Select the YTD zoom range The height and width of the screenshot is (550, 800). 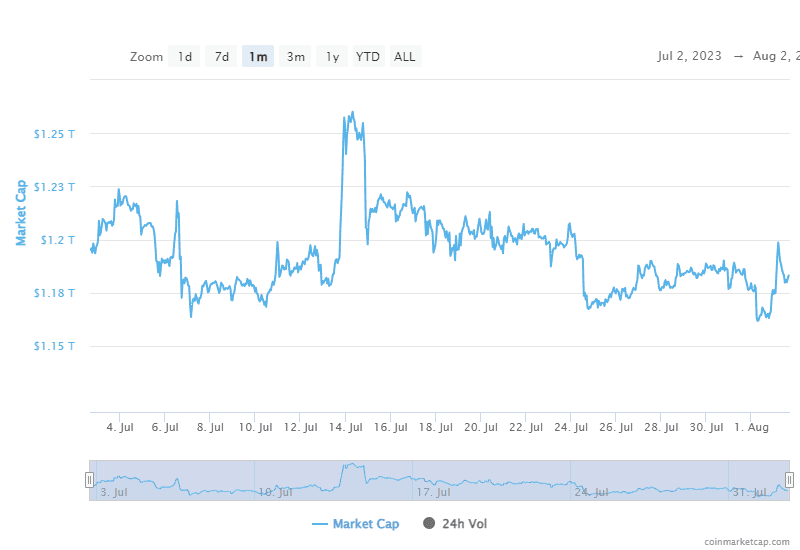point(368,57)
